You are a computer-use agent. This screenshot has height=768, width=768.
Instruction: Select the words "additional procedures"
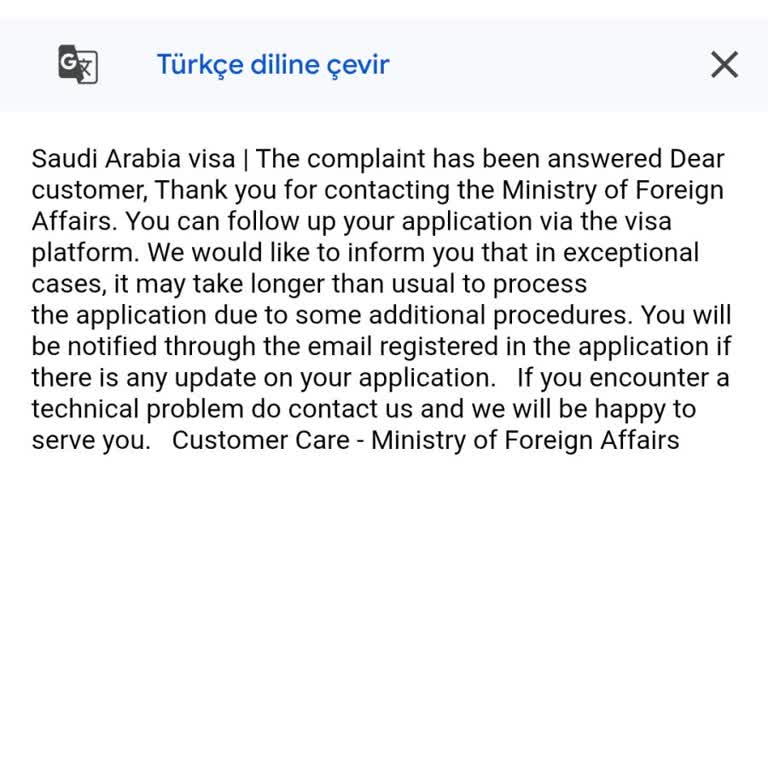(x=500, y=315)
